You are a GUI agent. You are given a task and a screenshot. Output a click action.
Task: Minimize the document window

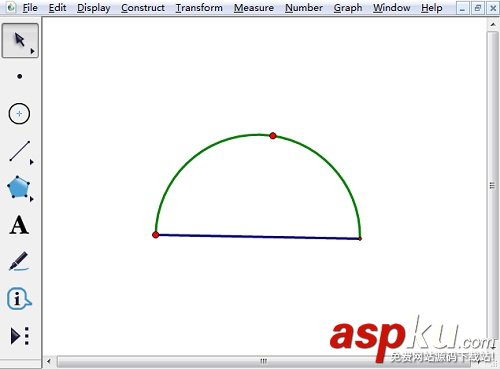point(462,8)
